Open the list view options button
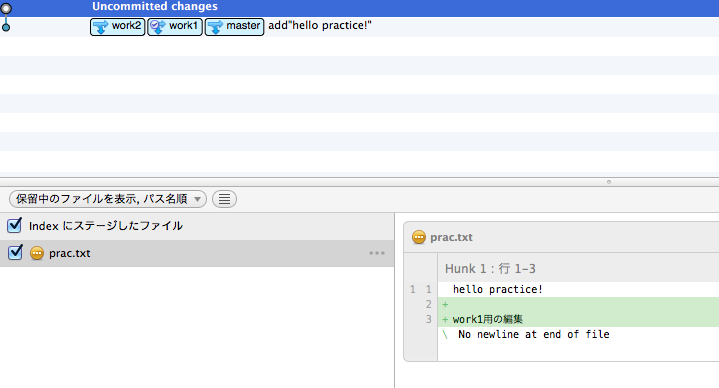This screenshot has height=388, width=719. point(224,199)
